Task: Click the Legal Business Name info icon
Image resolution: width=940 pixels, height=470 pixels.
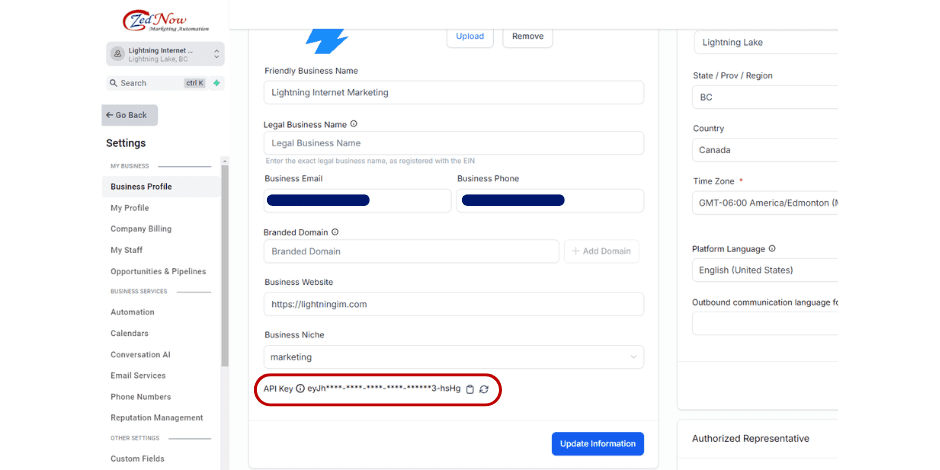Action: tap(354, 125)
